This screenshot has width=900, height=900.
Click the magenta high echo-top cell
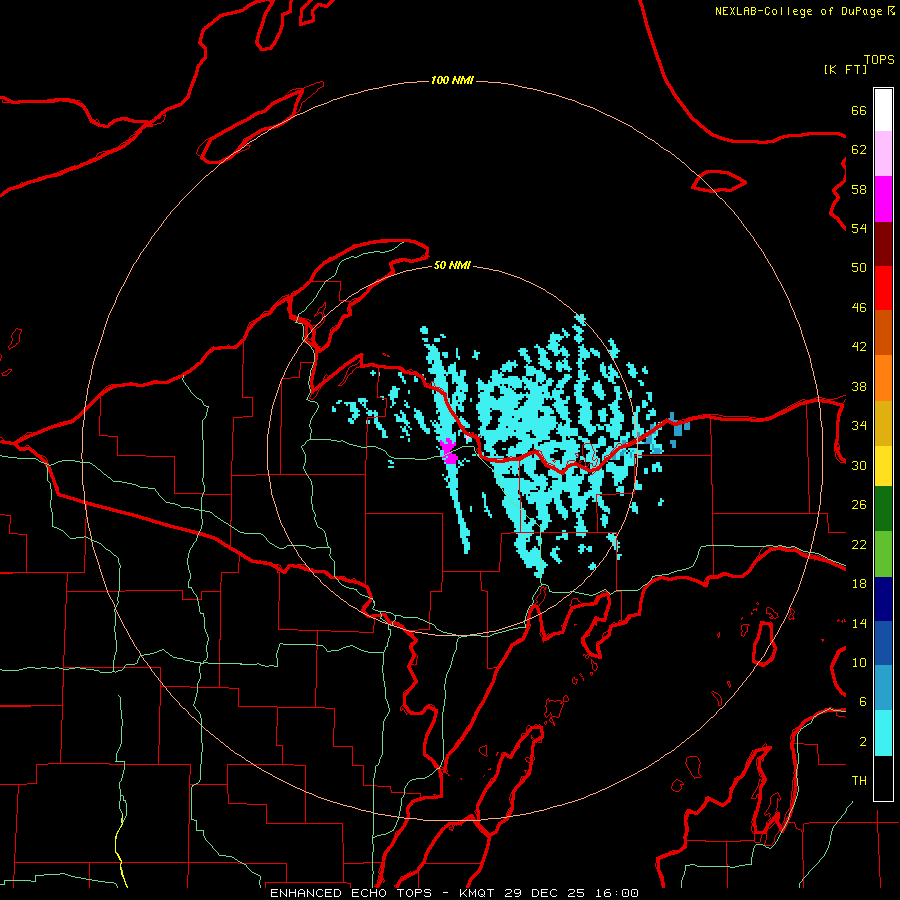coord(448,451)
